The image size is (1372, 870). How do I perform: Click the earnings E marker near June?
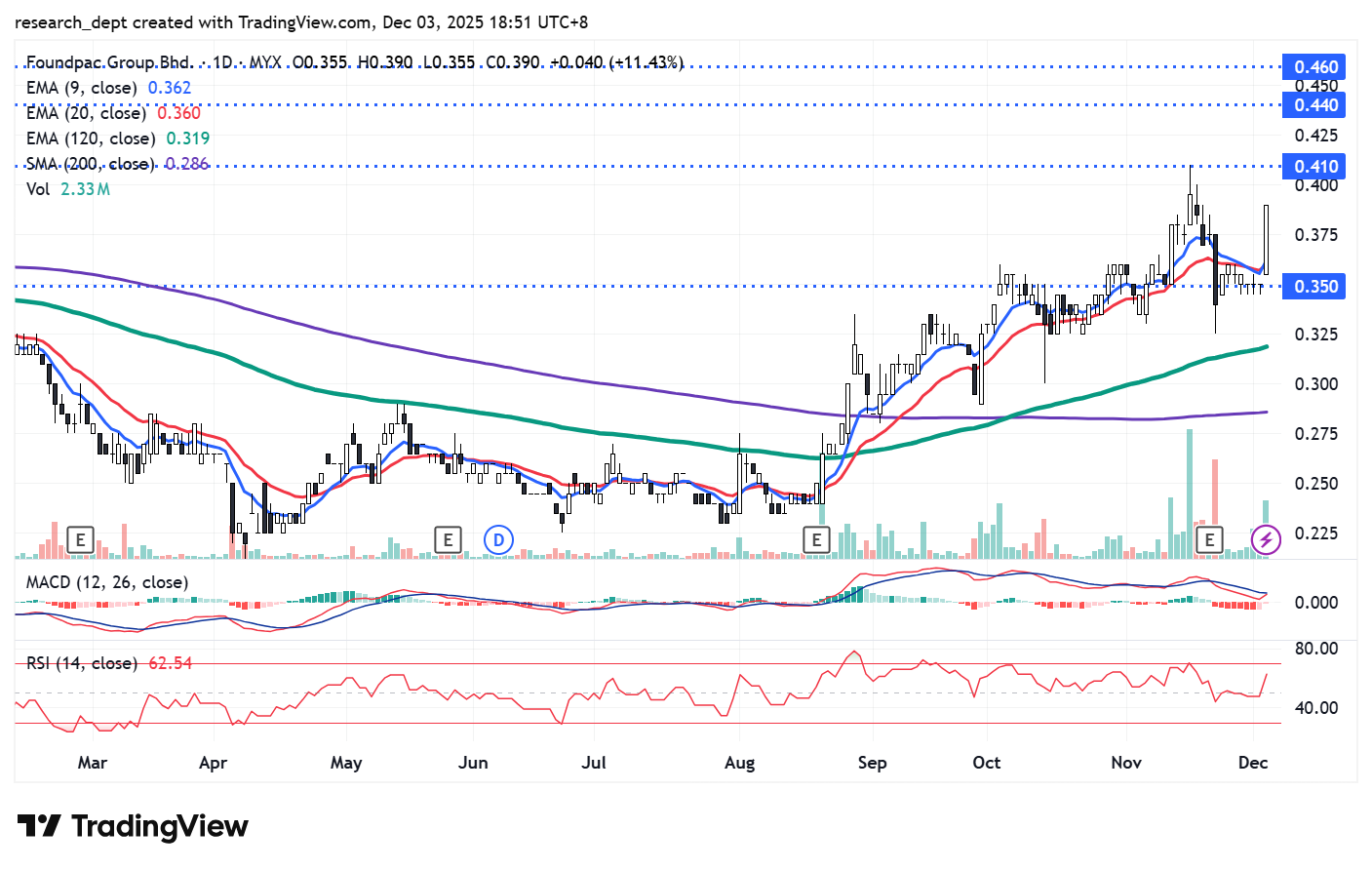[x=448, y=539]
